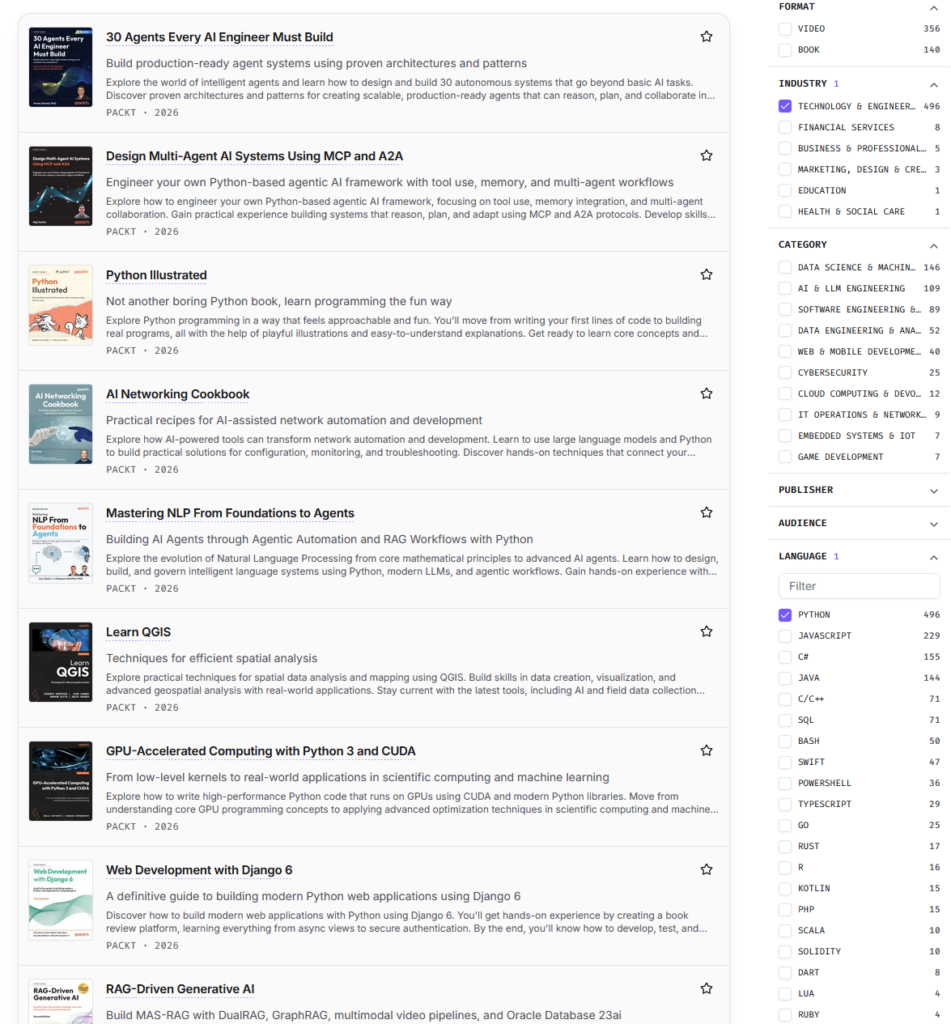Enable the Go language filter
951x1024 pixels.
pyautogui.click(x=785, y=825)
